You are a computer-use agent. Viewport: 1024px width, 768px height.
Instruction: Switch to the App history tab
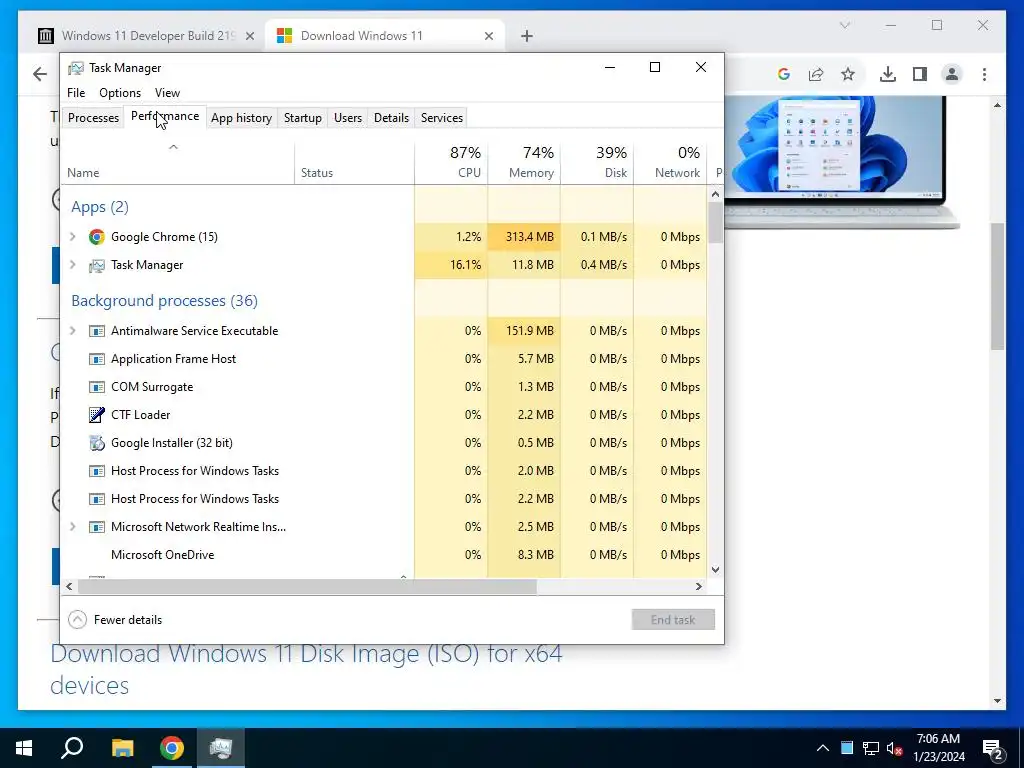click(242, 118)
